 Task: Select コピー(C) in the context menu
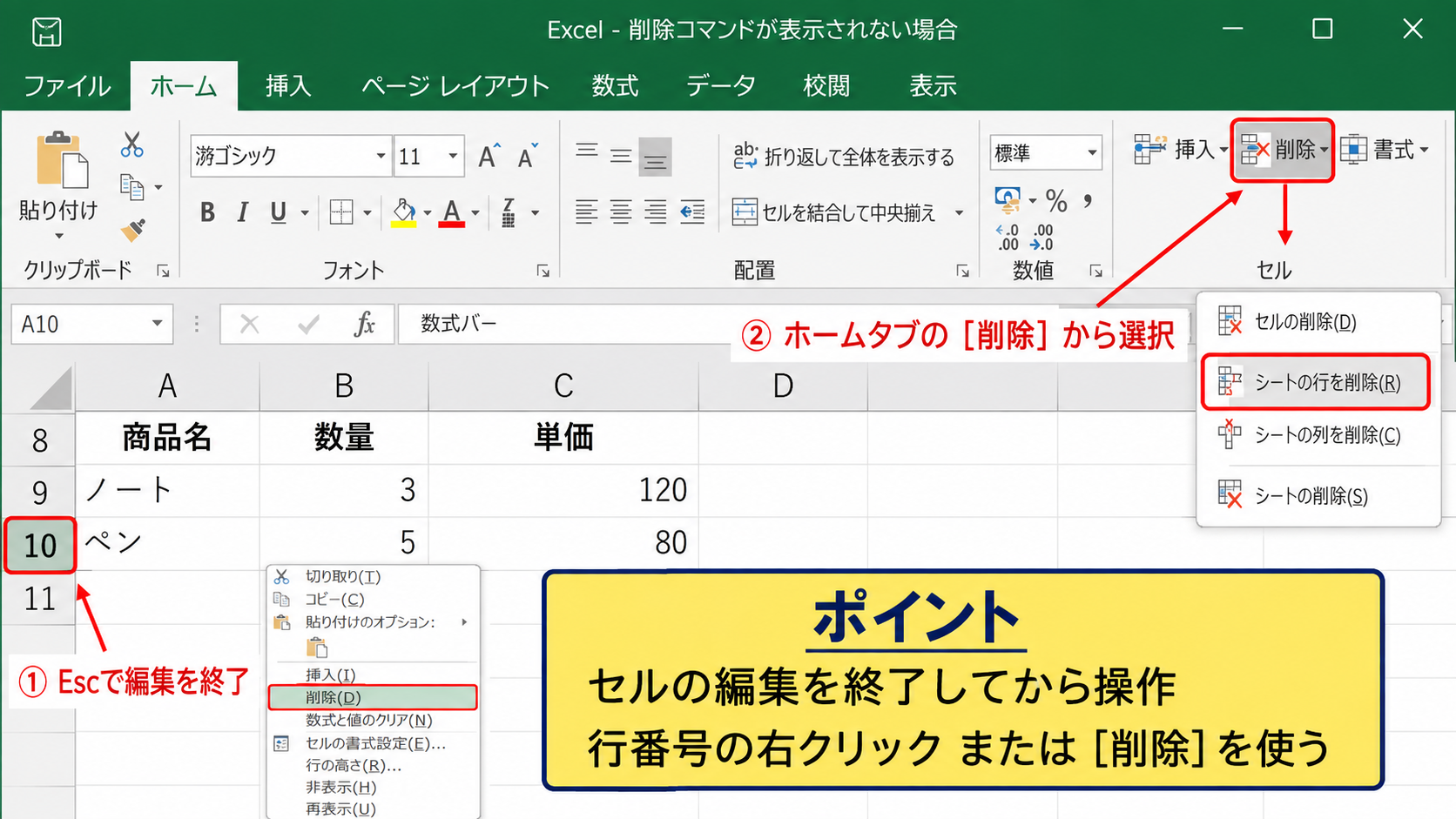373,599
